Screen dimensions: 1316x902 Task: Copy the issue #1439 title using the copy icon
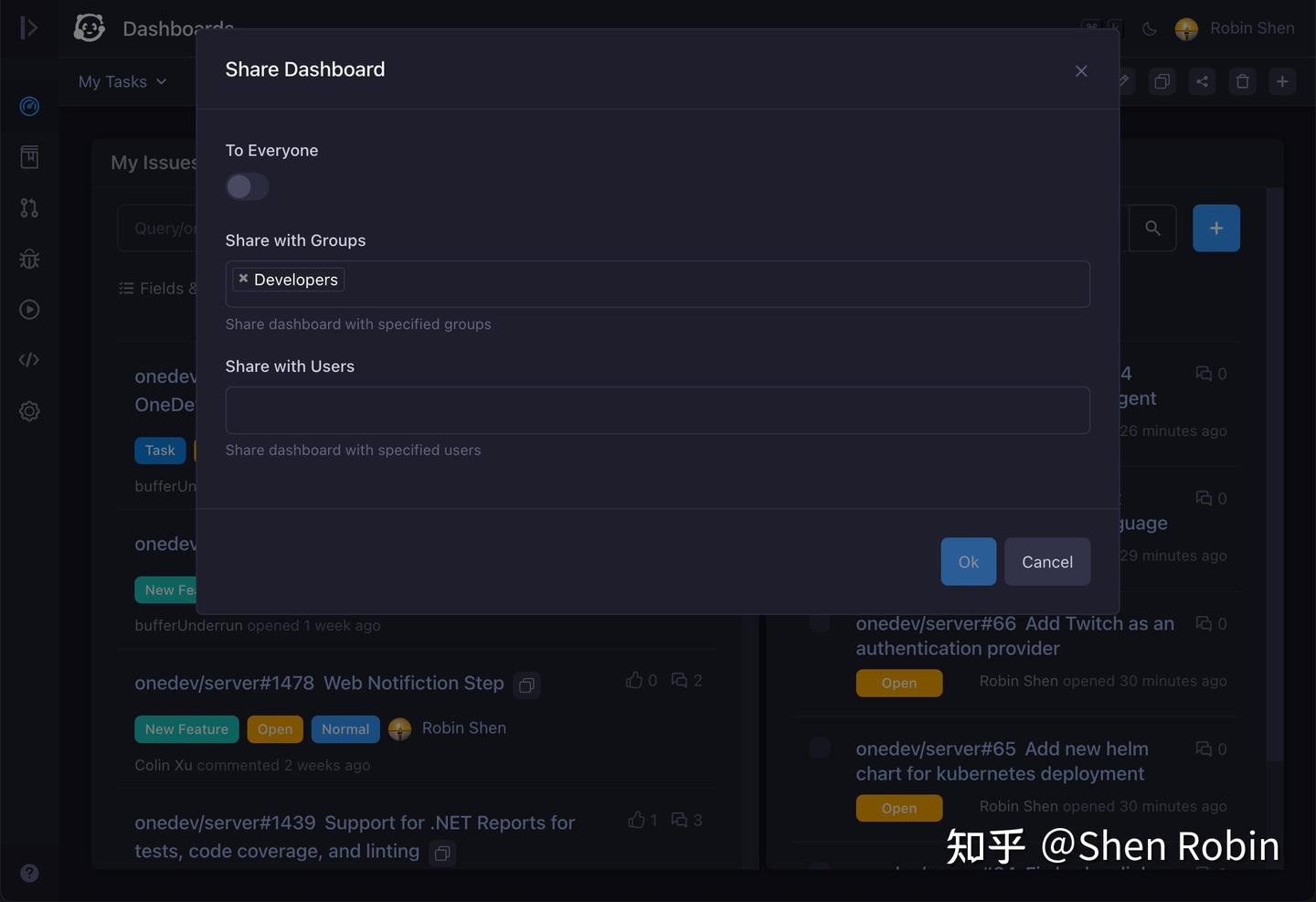442,853
